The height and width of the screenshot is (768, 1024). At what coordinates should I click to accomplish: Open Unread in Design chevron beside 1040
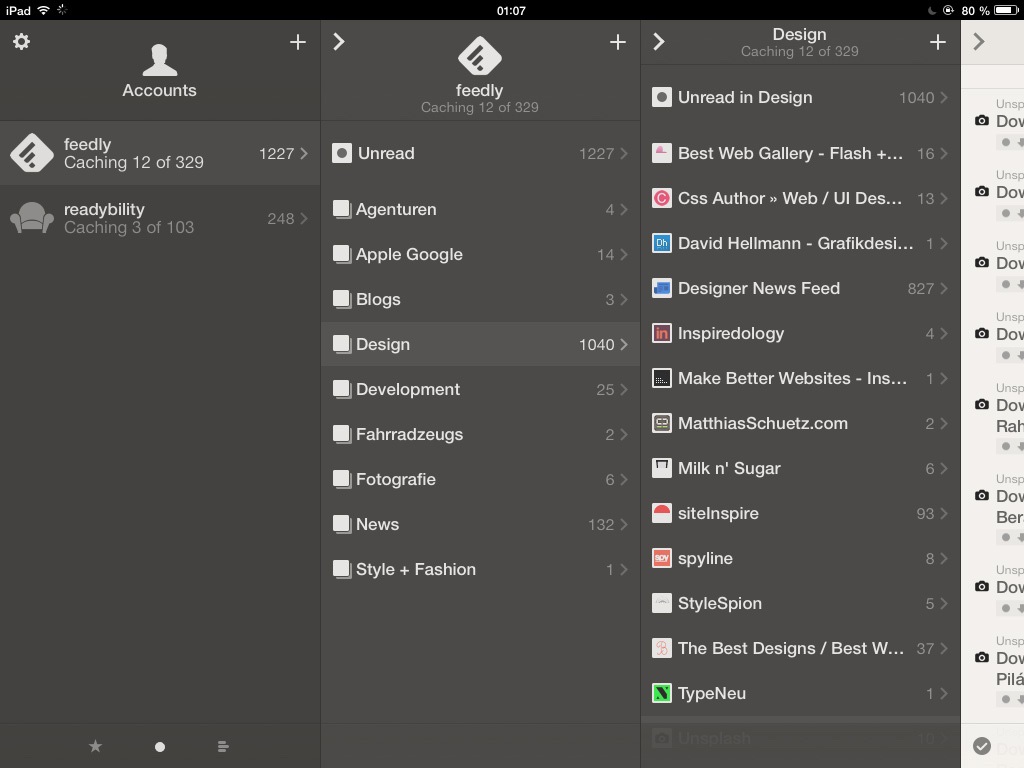(944, 97)
